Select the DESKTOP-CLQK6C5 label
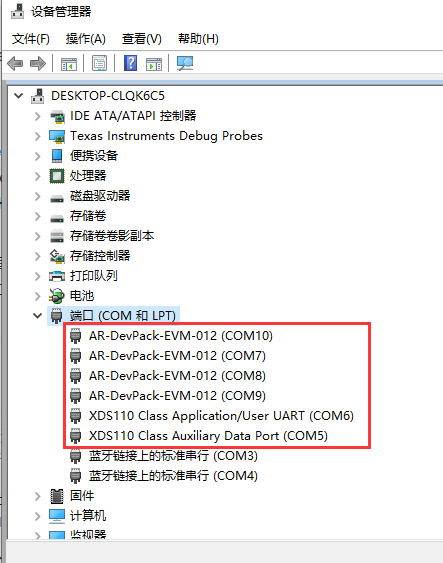Screen dimensions: 443x563 pyautogui.click(x=108, y=96)
